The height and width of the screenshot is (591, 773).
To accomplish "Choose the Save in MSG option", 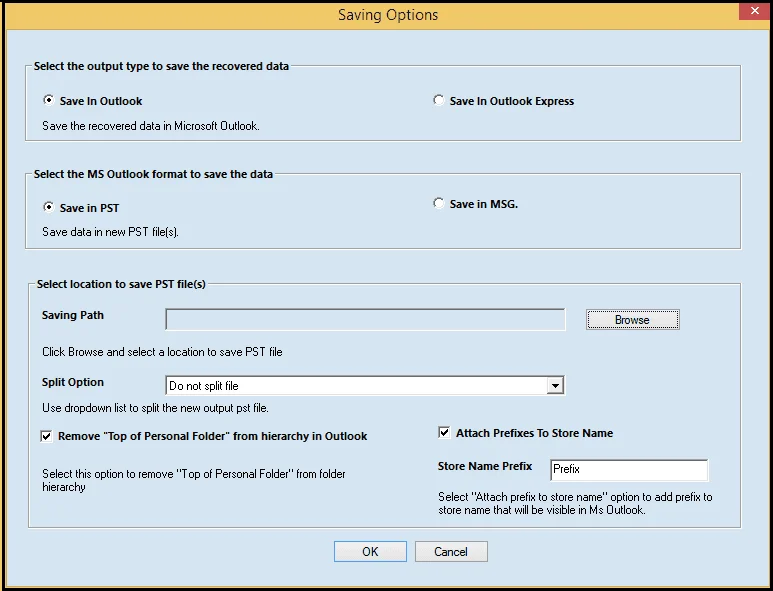I will tap(438, 204).
